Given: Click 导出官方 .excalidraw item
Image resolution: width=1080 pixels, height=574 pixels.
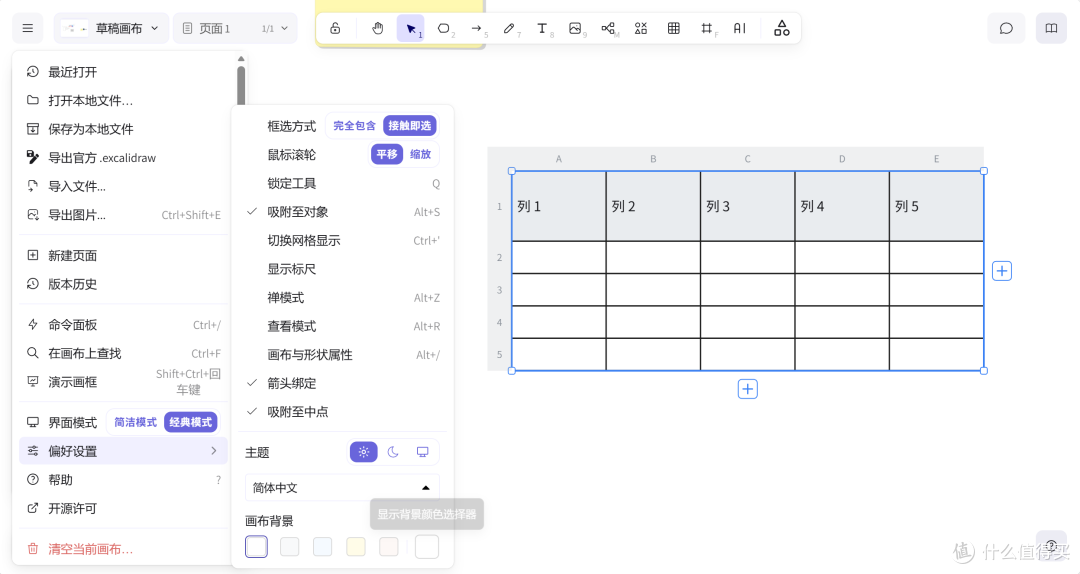Looking at the screenshot, I should [x=123, y=158].
